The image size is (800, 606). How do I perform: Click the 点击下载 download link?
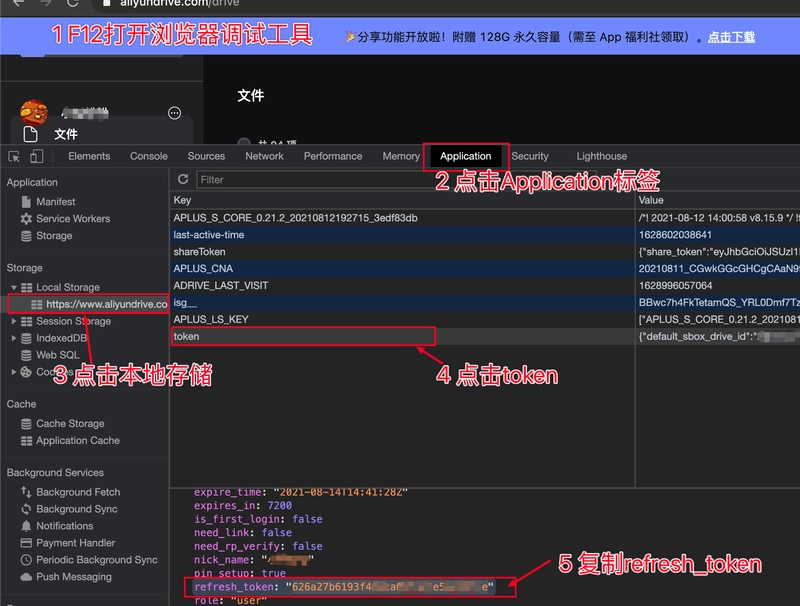[x=731, y=37]
